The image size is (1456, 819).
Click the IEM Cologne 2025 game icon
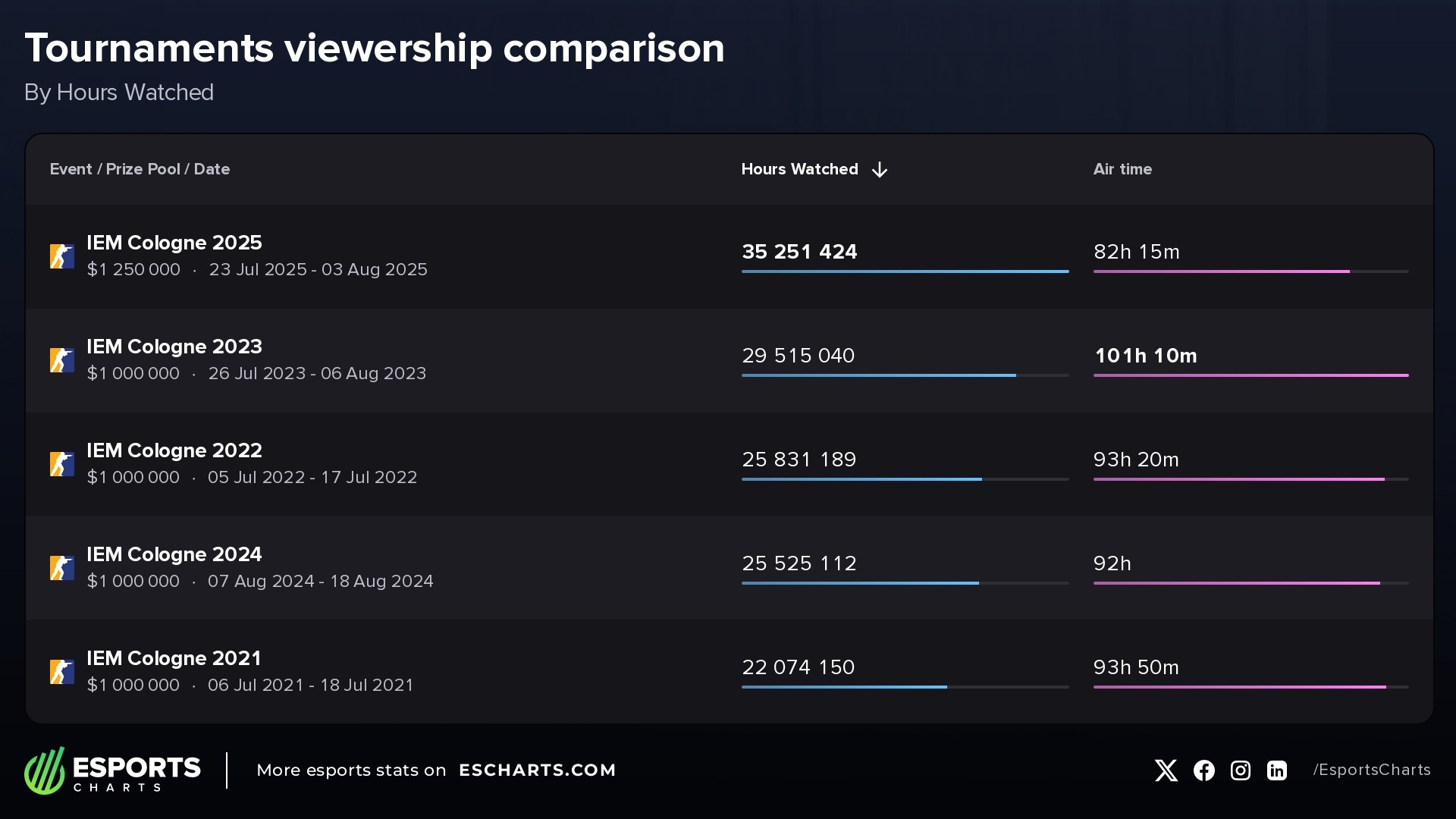click(62, 256)
